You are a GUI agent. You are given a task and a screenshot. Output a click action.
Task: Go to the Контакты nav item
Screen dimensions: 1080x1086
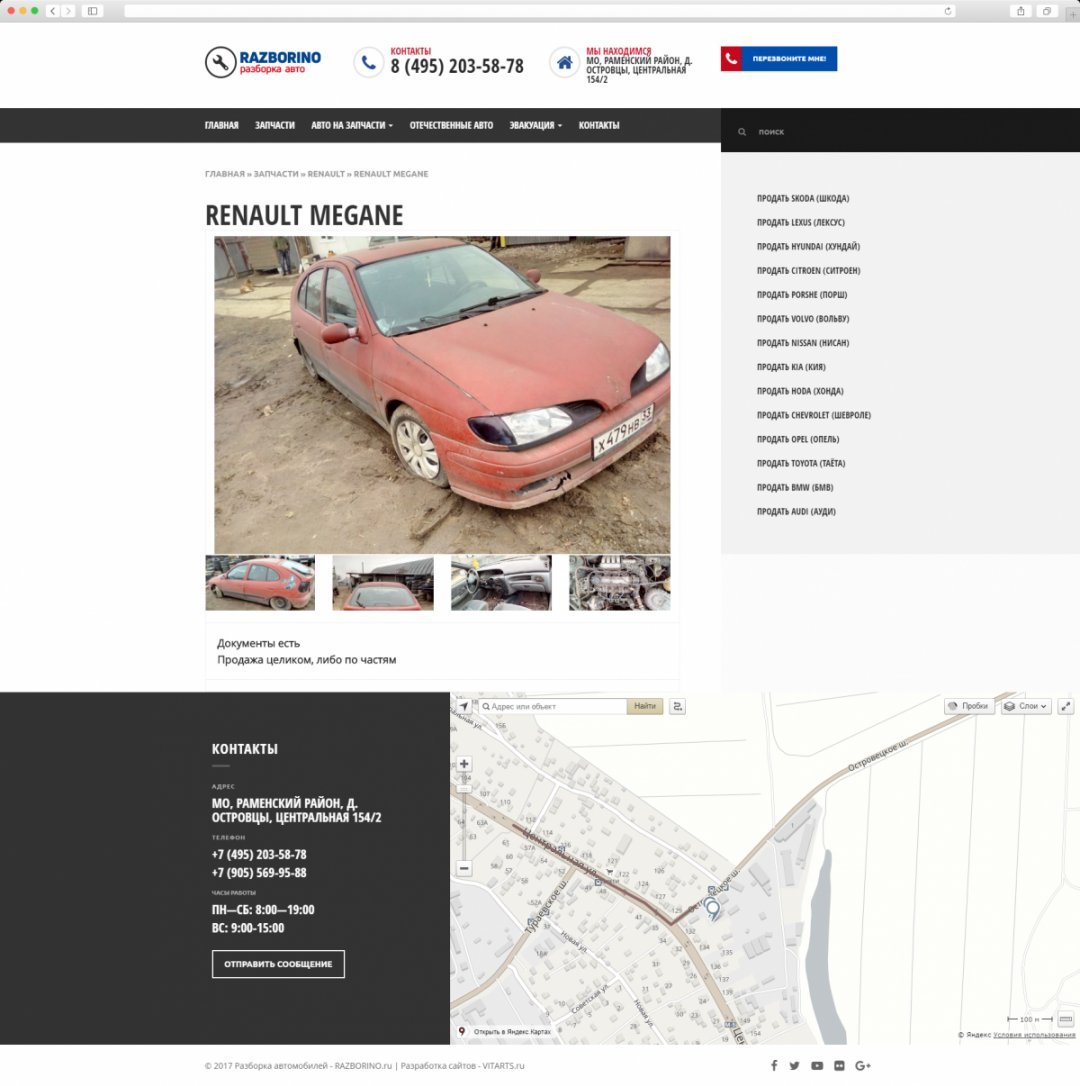click(x=599, y=125)
